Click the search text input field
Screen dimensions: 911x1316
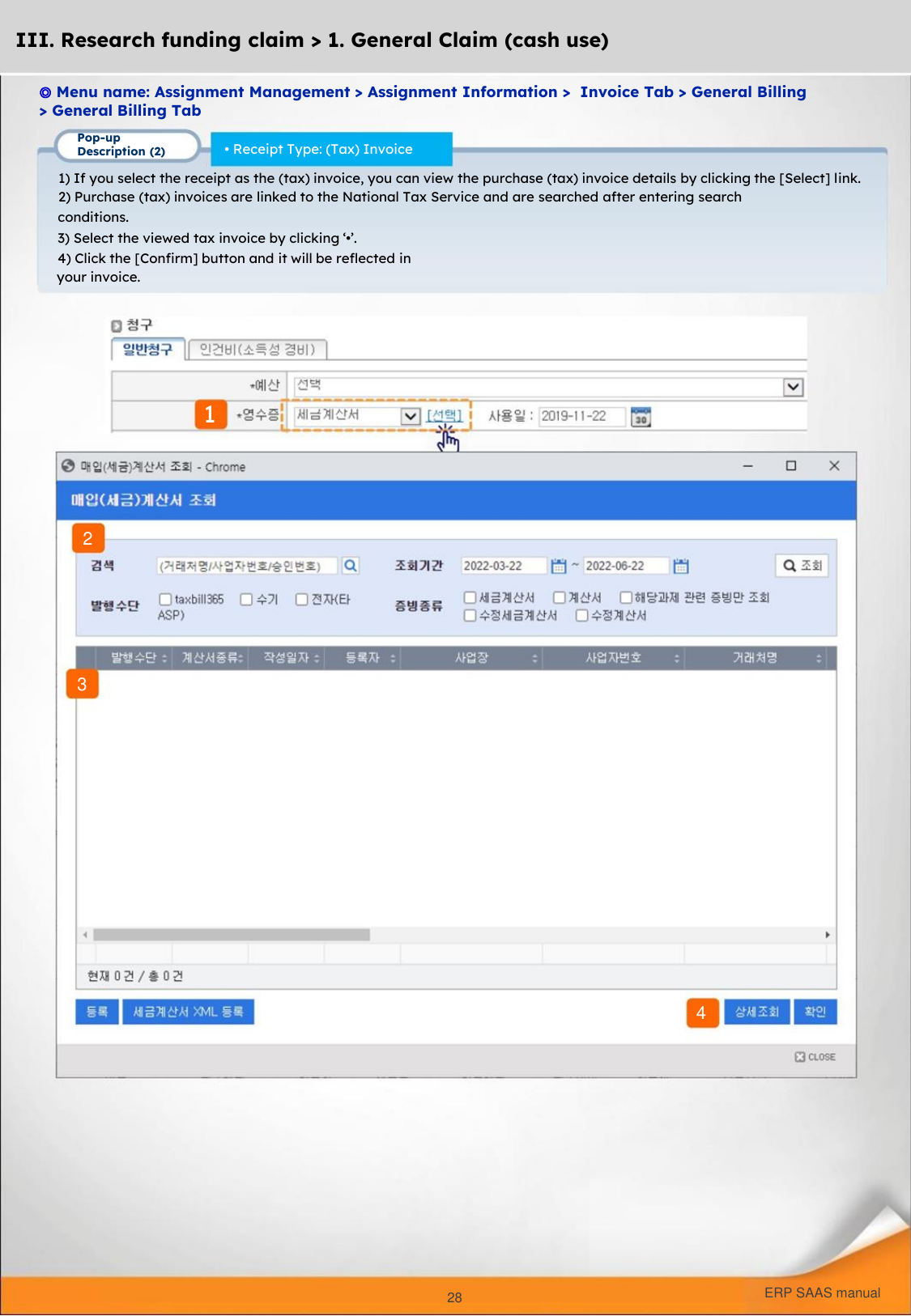click(246, 566)
